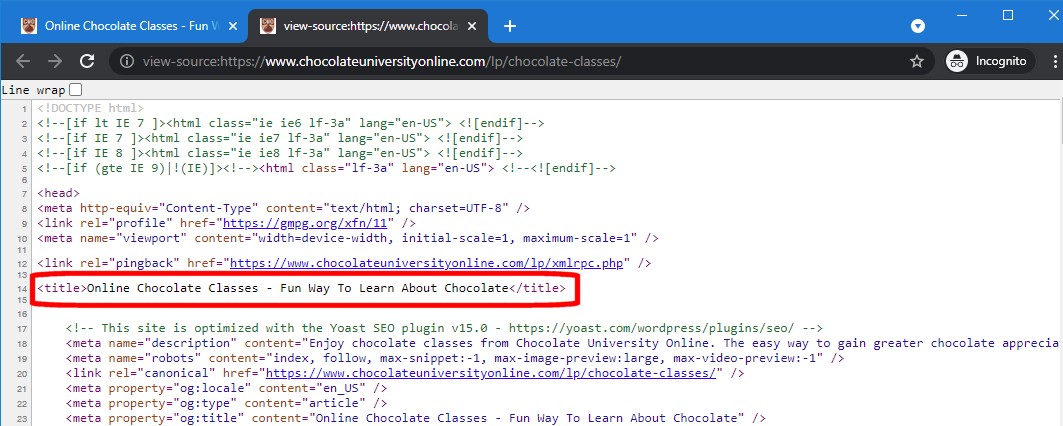Maximize the browser window
Image resolution: width=1063 pixels, height=426 pixels.
[1007, 15]
